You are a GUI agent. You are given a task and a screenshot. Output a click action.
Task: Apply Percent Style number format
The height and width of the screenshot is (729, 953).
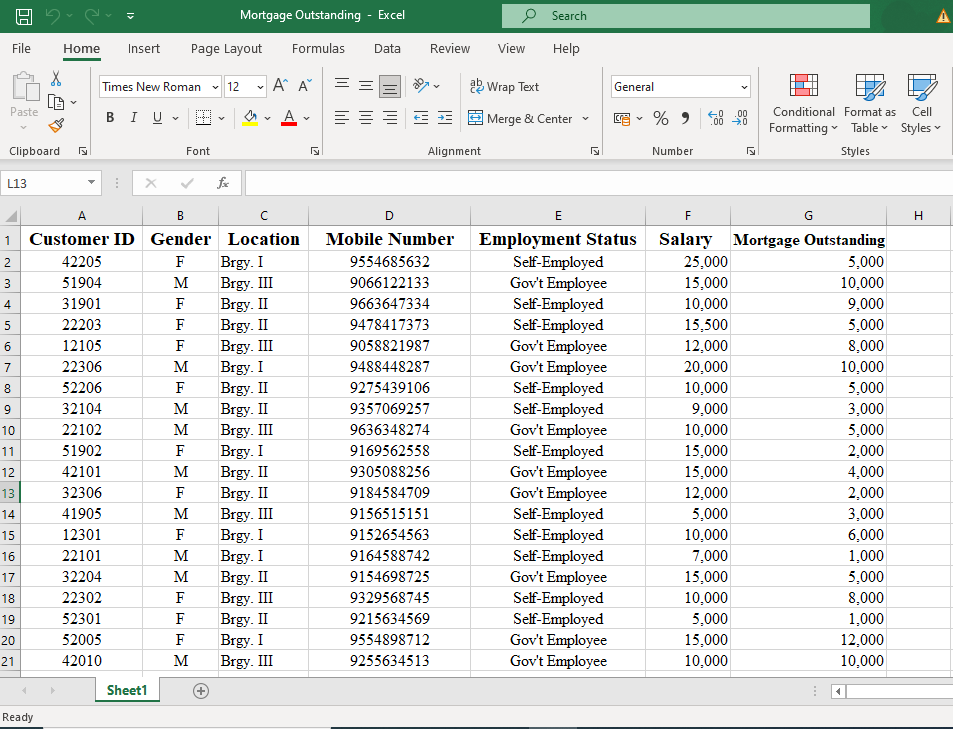click(661, 118)
